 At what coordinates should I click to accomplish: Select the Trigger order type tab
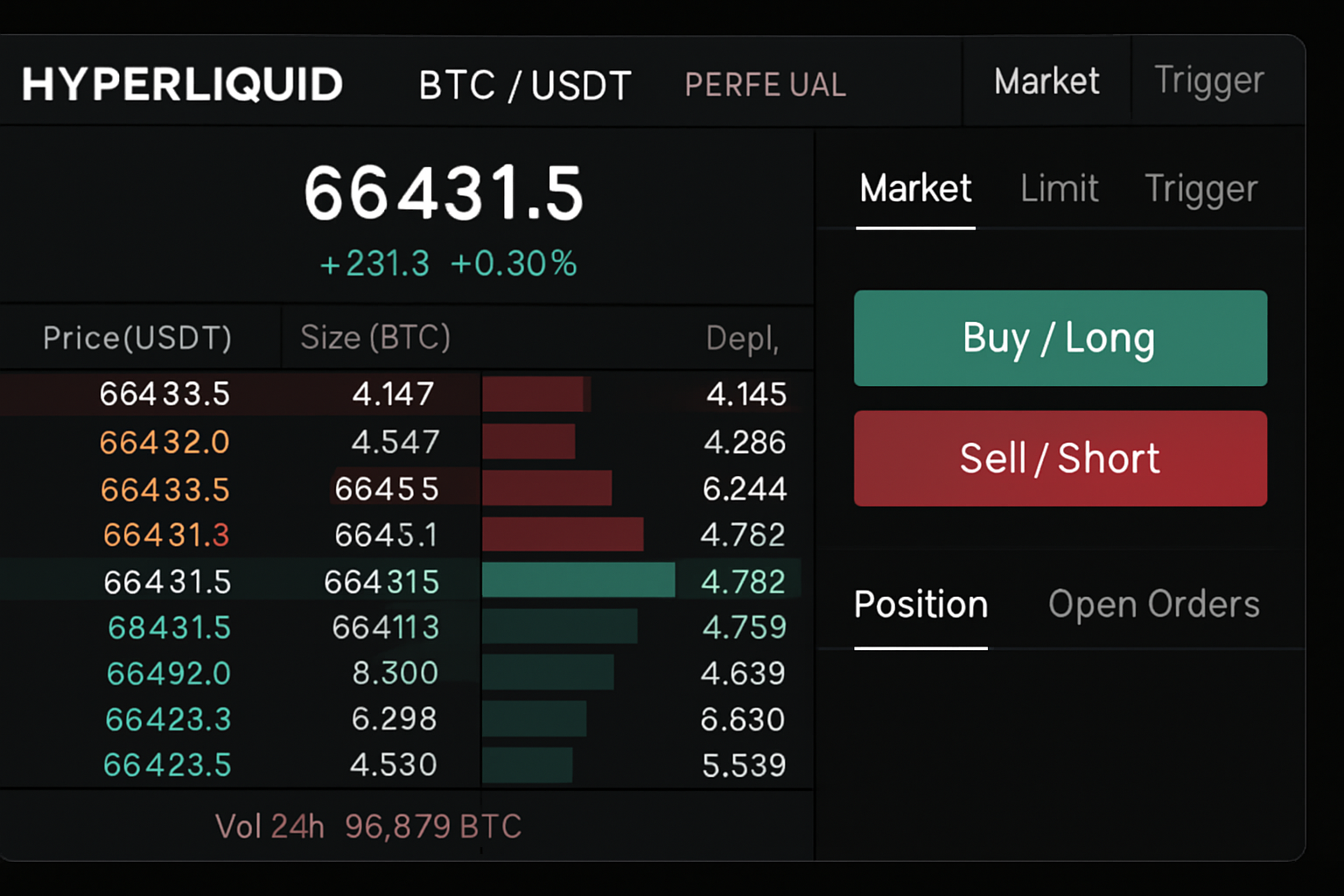[x=1200, y=189]
